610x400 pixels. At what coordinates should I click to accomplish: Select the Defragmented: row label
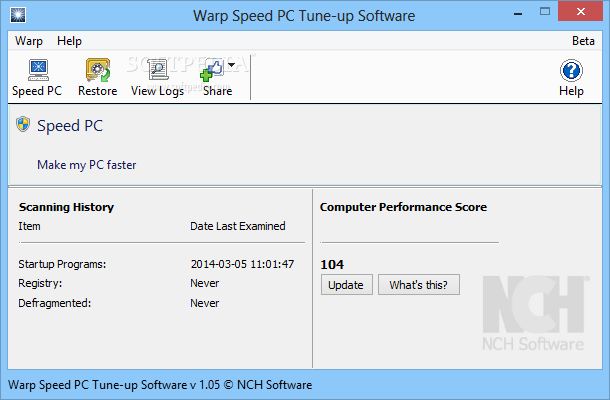click(54, 303)
